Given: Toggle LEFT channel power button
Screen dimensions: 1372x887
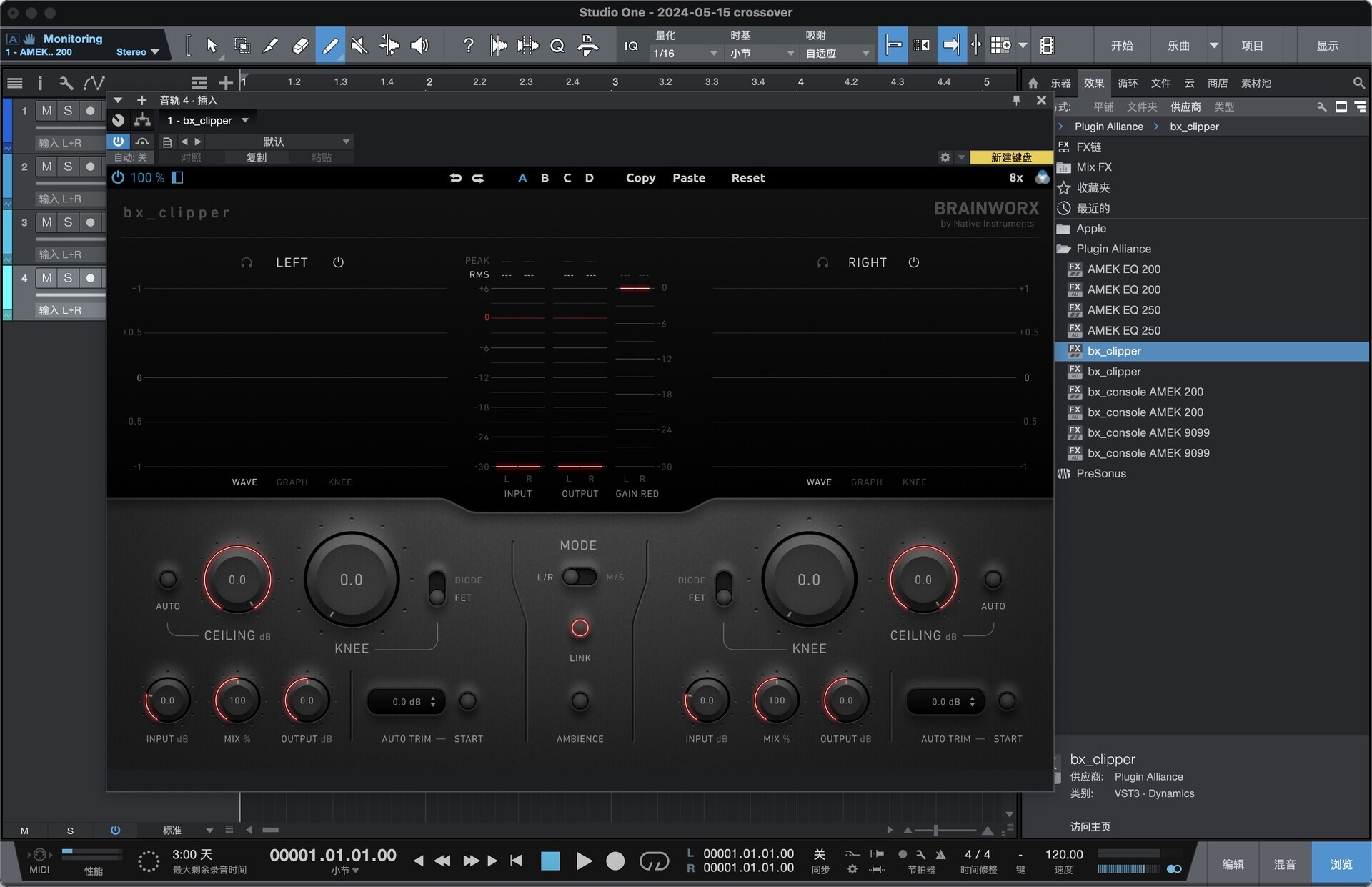Looking at the screenshot, I should [338, 262].
